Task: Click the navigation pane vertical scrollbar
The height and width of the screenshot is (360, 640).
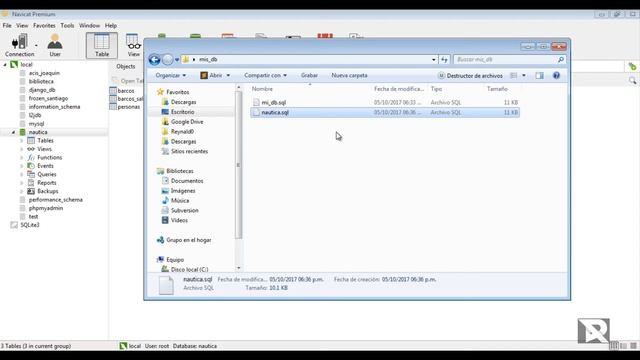Action: tap(239, 165)
